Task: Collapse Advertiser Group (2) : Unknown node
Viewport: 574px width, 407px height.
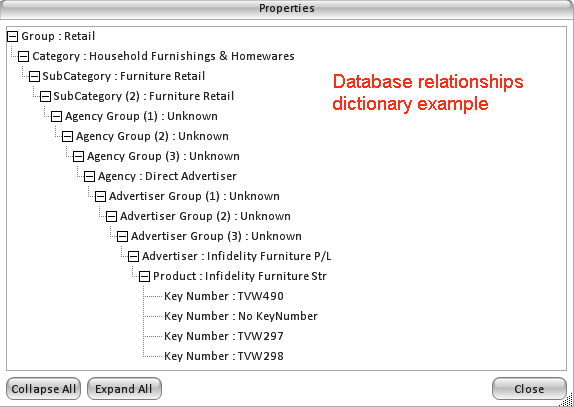Action: (111, 216)
